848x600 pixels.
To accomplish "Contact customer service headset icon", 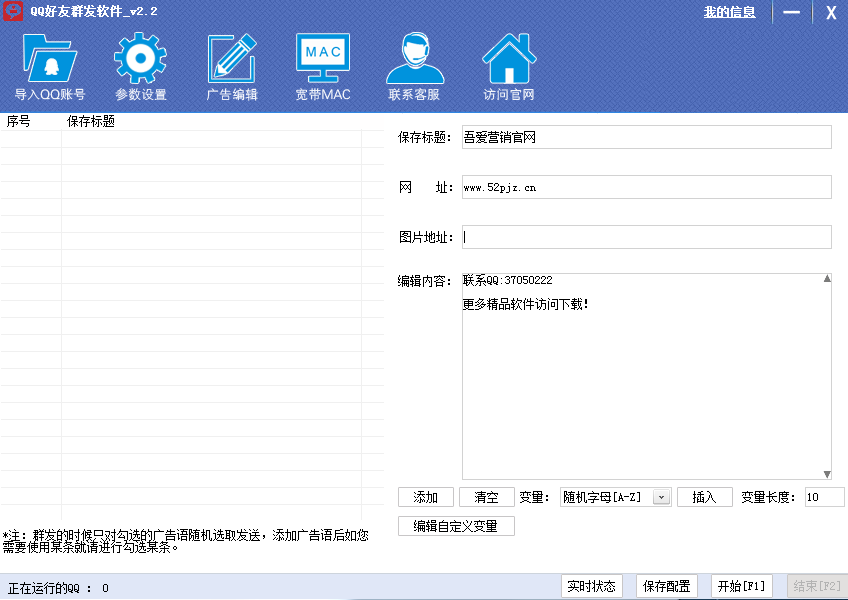I will 414,59.
